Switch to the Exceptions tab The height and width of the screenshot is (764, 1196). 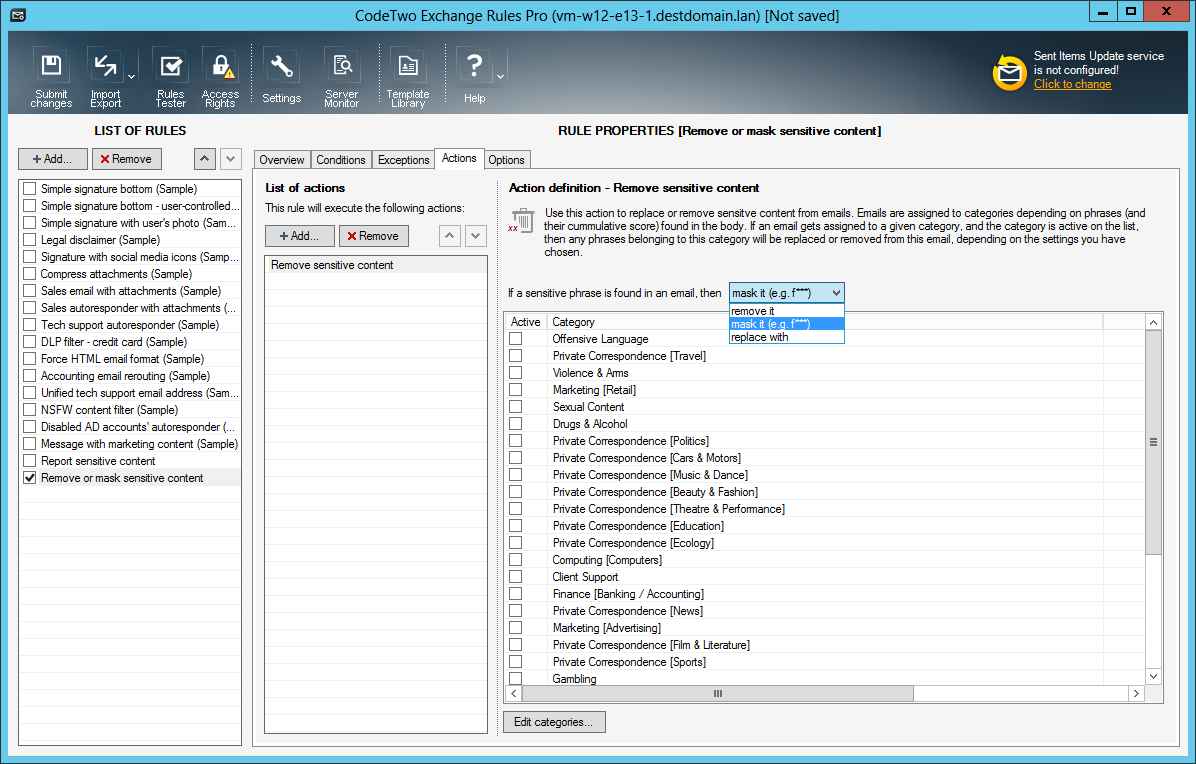pyautogui.click(x=403, y=159)
